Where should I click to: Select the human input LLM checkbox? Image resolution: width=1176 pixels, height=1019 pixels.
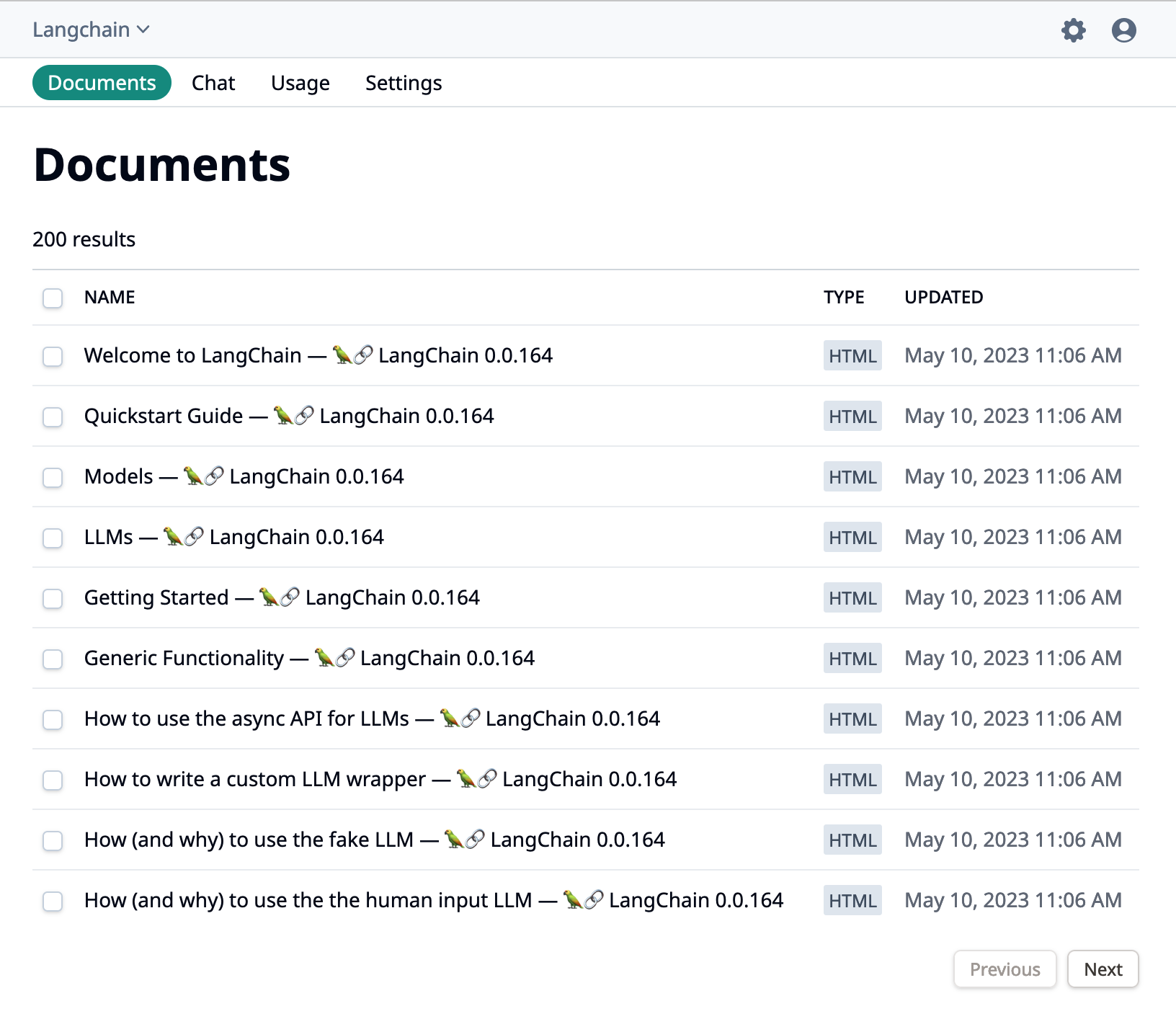[53, 901]
